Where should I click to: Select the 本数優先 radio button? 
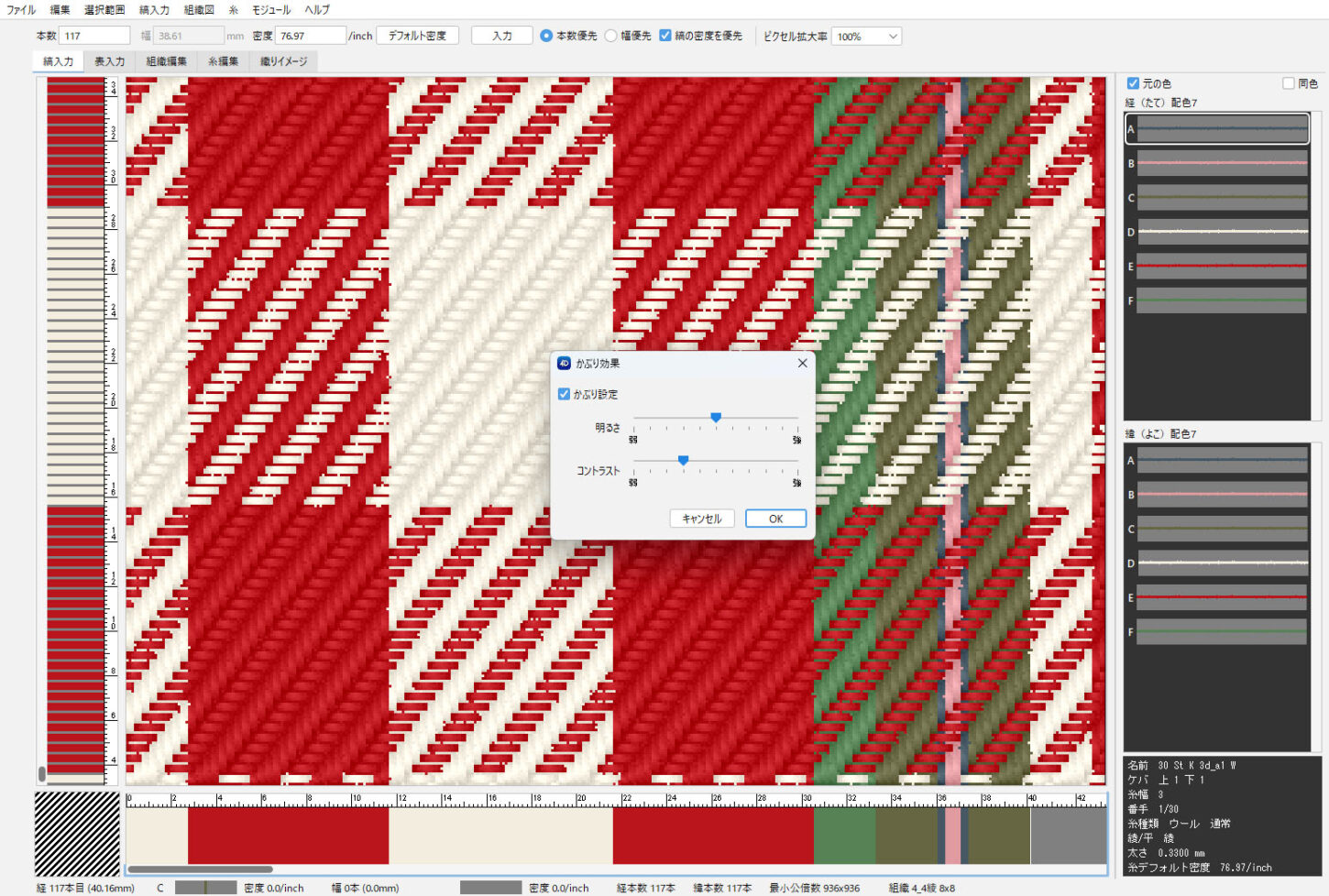click(546, 36)
